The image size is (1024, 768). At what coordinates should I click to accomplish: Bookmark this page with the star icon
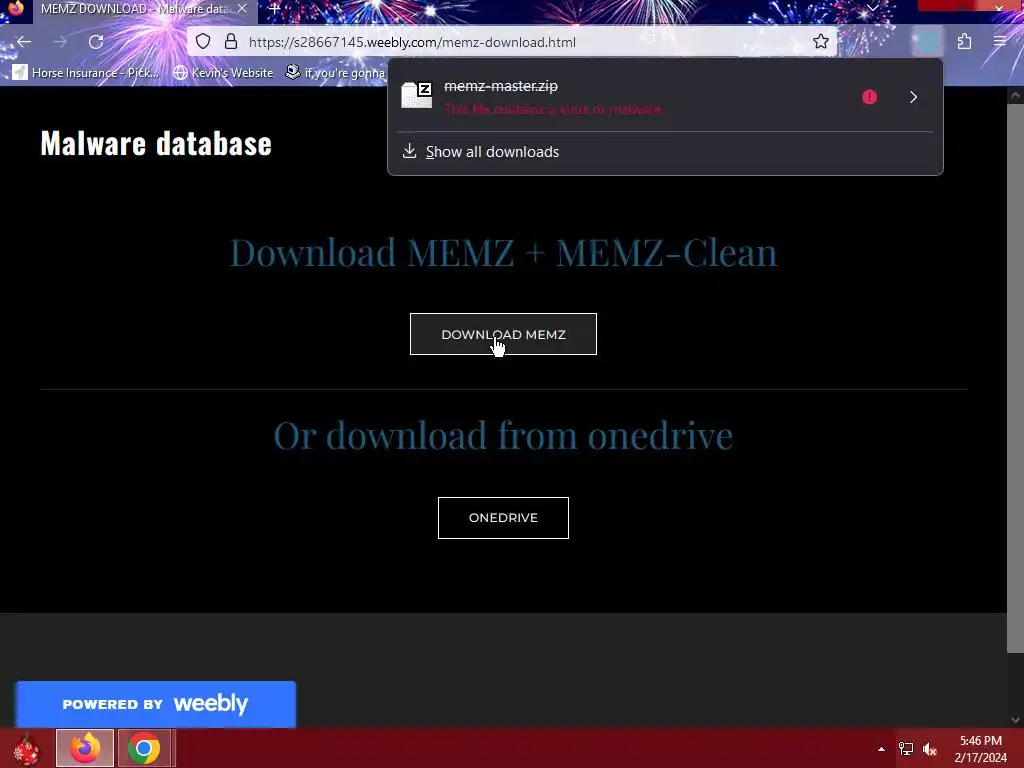click(820, 42)
